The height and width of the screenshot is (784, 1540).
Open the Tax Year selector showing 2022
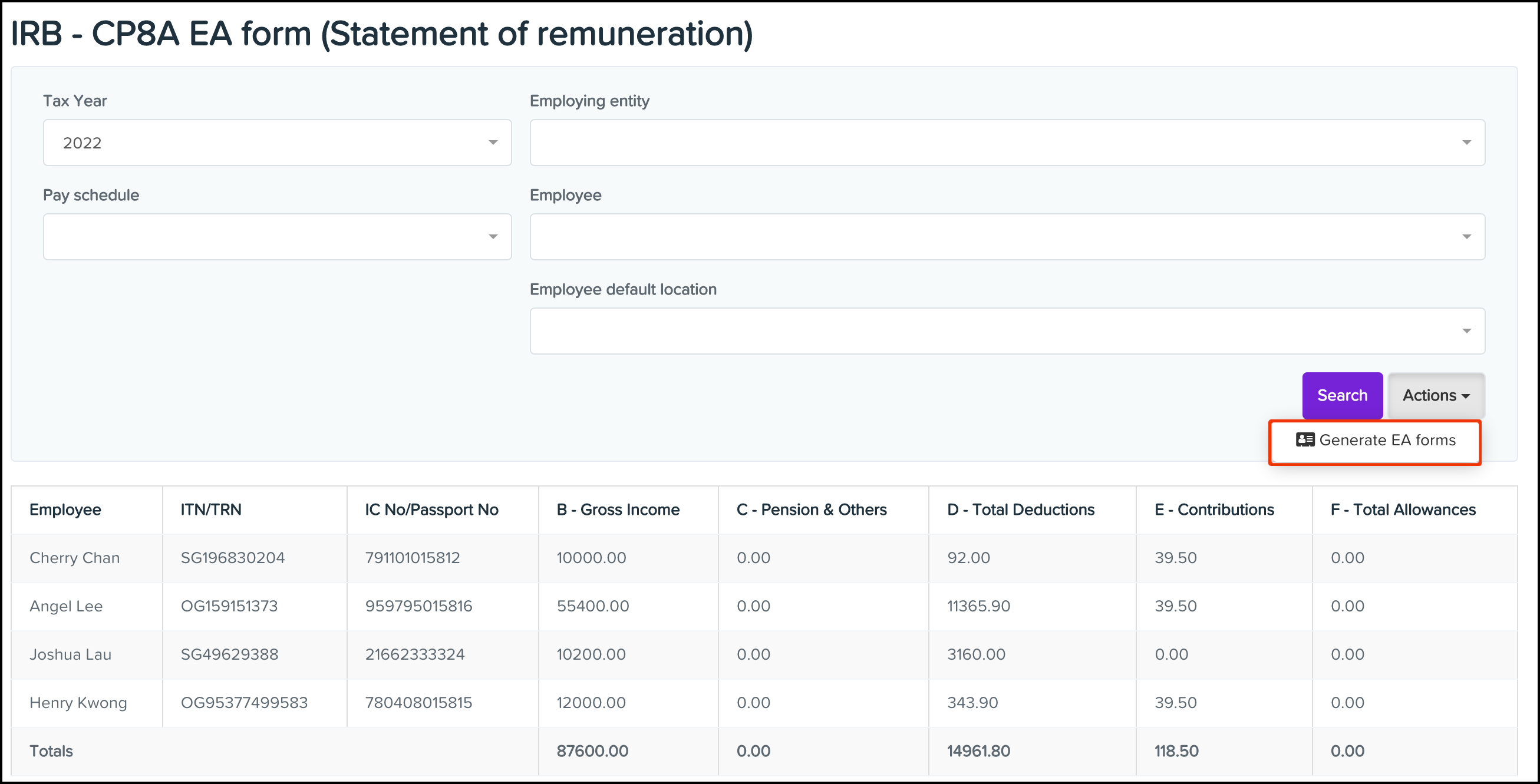(277, 142)
